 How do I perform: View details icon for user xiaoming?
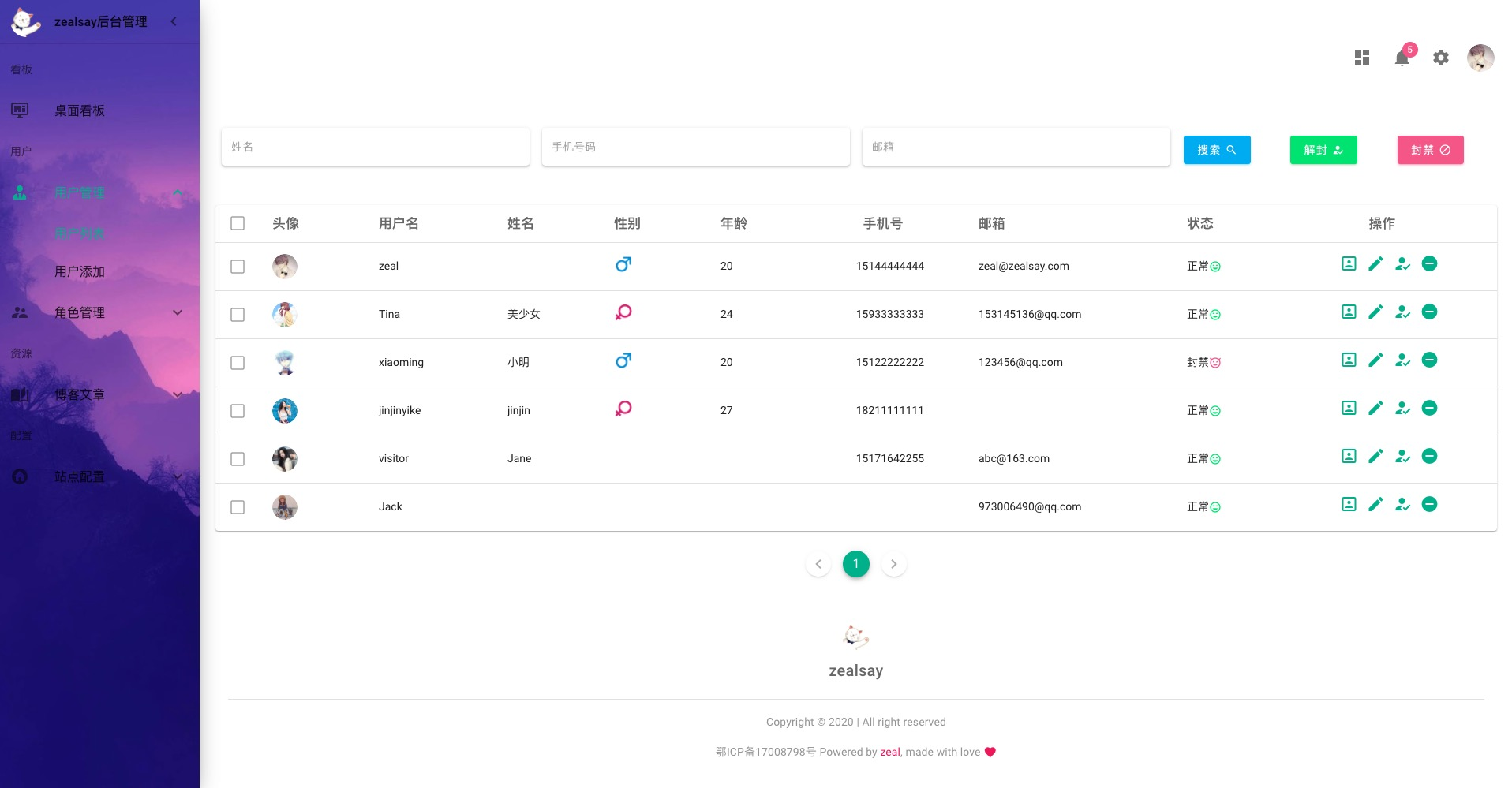tap(1349, 360)
